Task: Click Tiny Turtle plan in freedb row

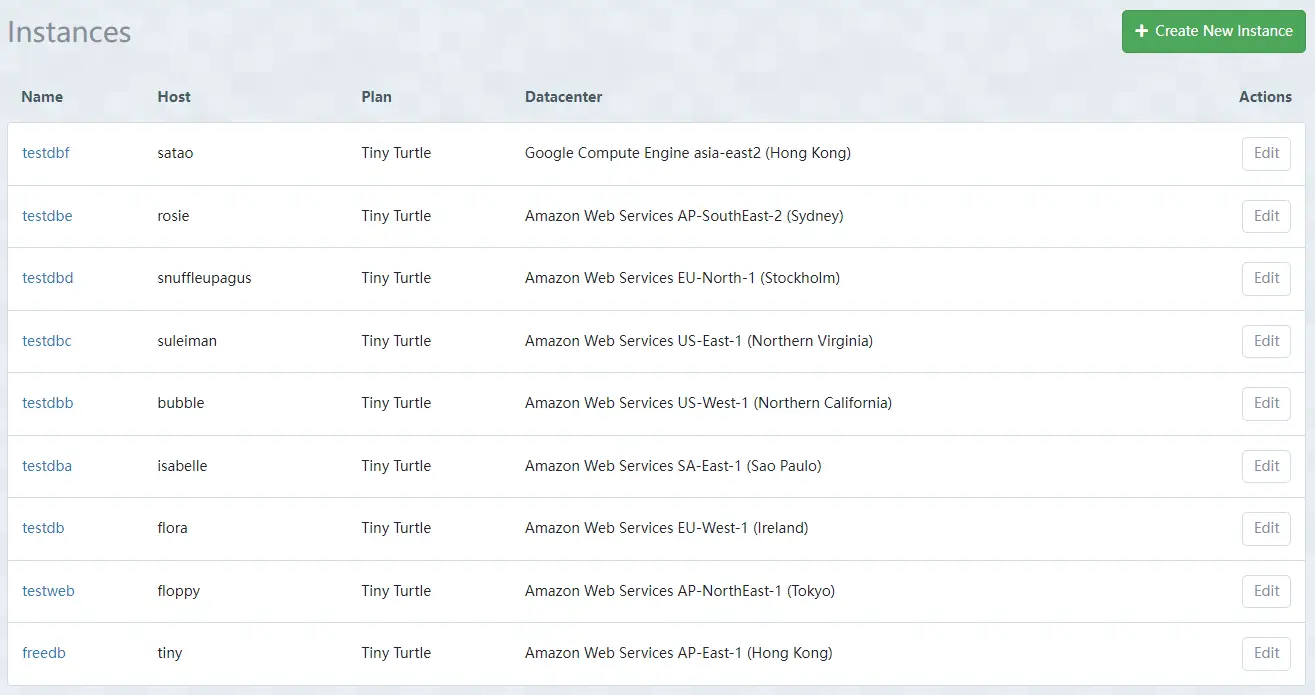Action: click(396, 653)
